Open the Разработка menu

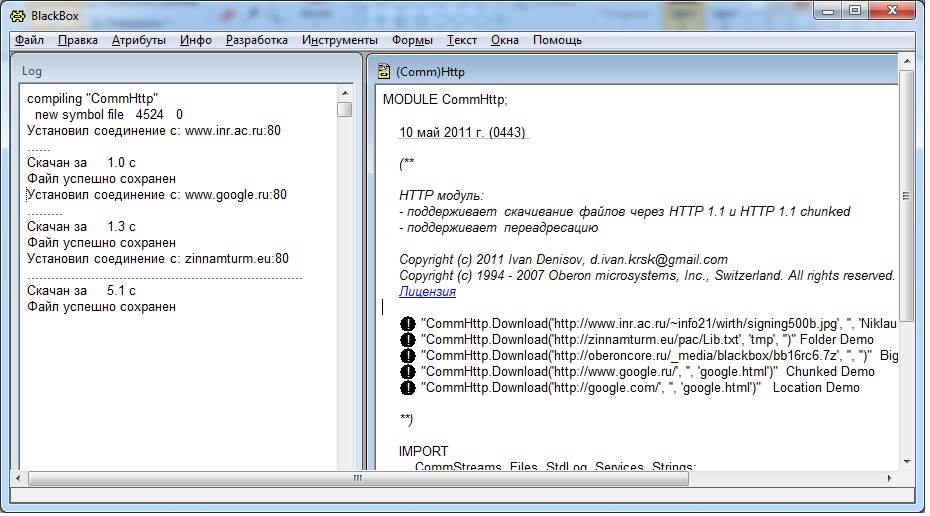256,40
